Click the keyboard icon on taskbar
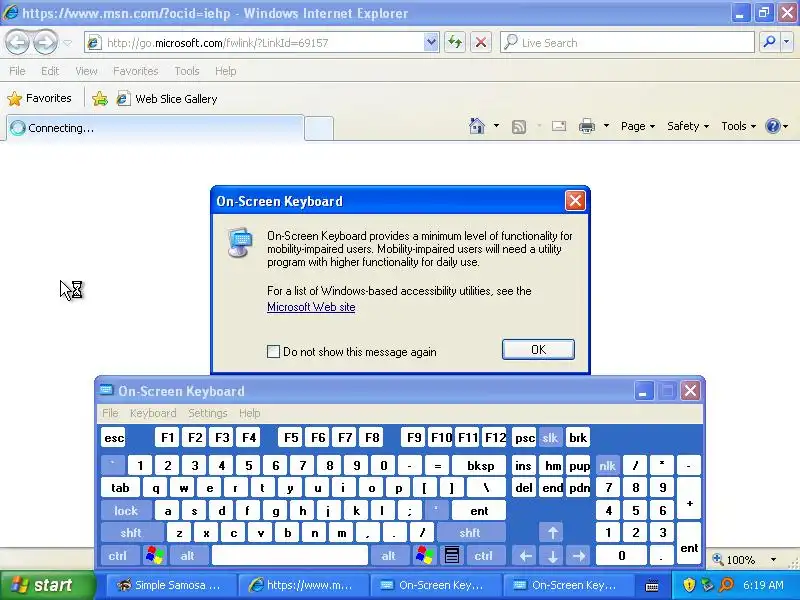The height and width of the screenshot is (600, 800). [652, 586]
